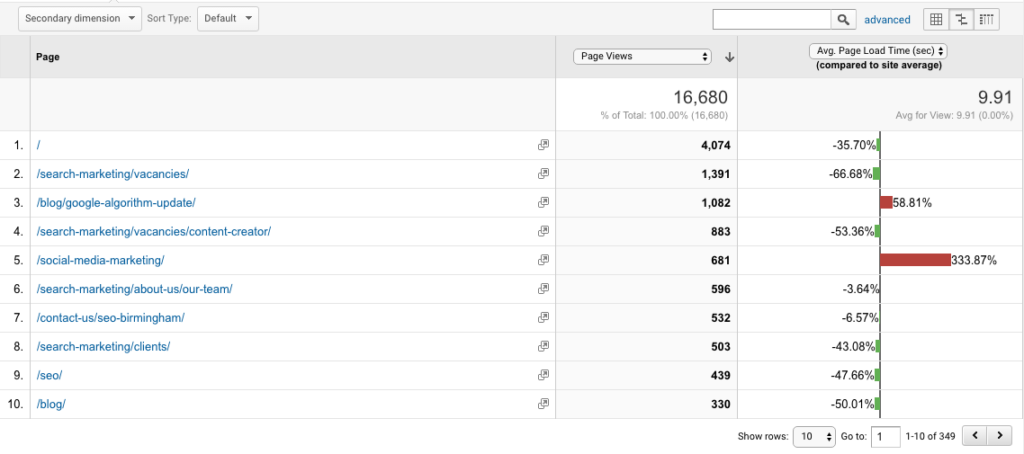Click the -66.68% load time value

851,174
